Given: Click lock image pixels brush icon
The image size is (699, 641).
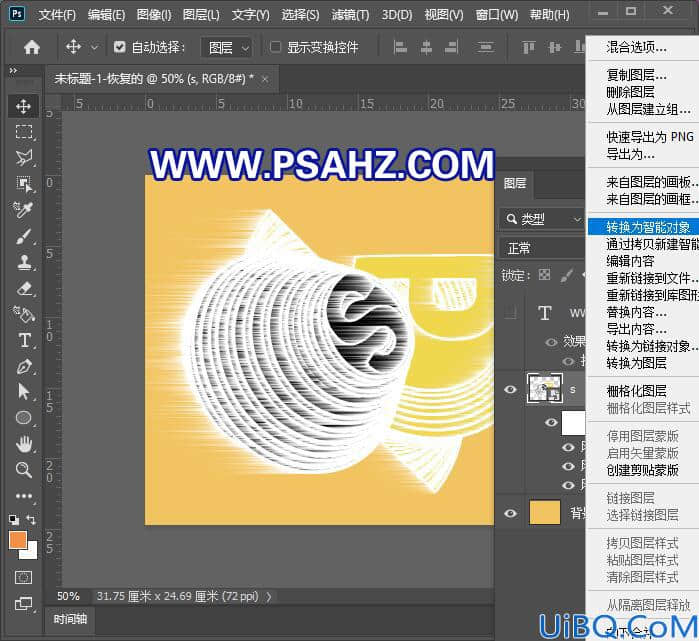Looking at the screenshot, I should (567, 275).
